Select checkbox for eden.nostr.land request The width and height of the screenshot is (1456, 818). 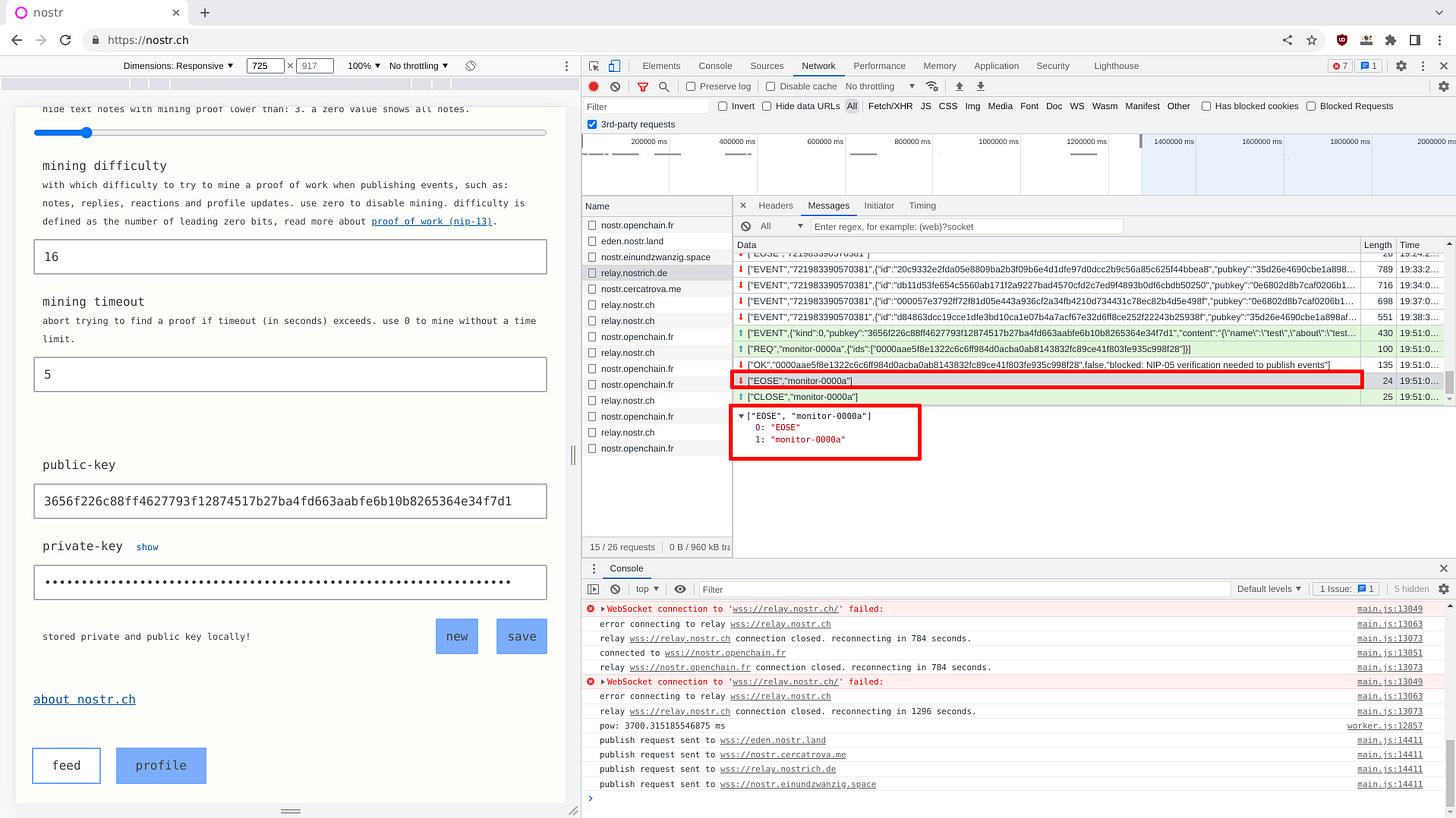click(x=592, y=241)
